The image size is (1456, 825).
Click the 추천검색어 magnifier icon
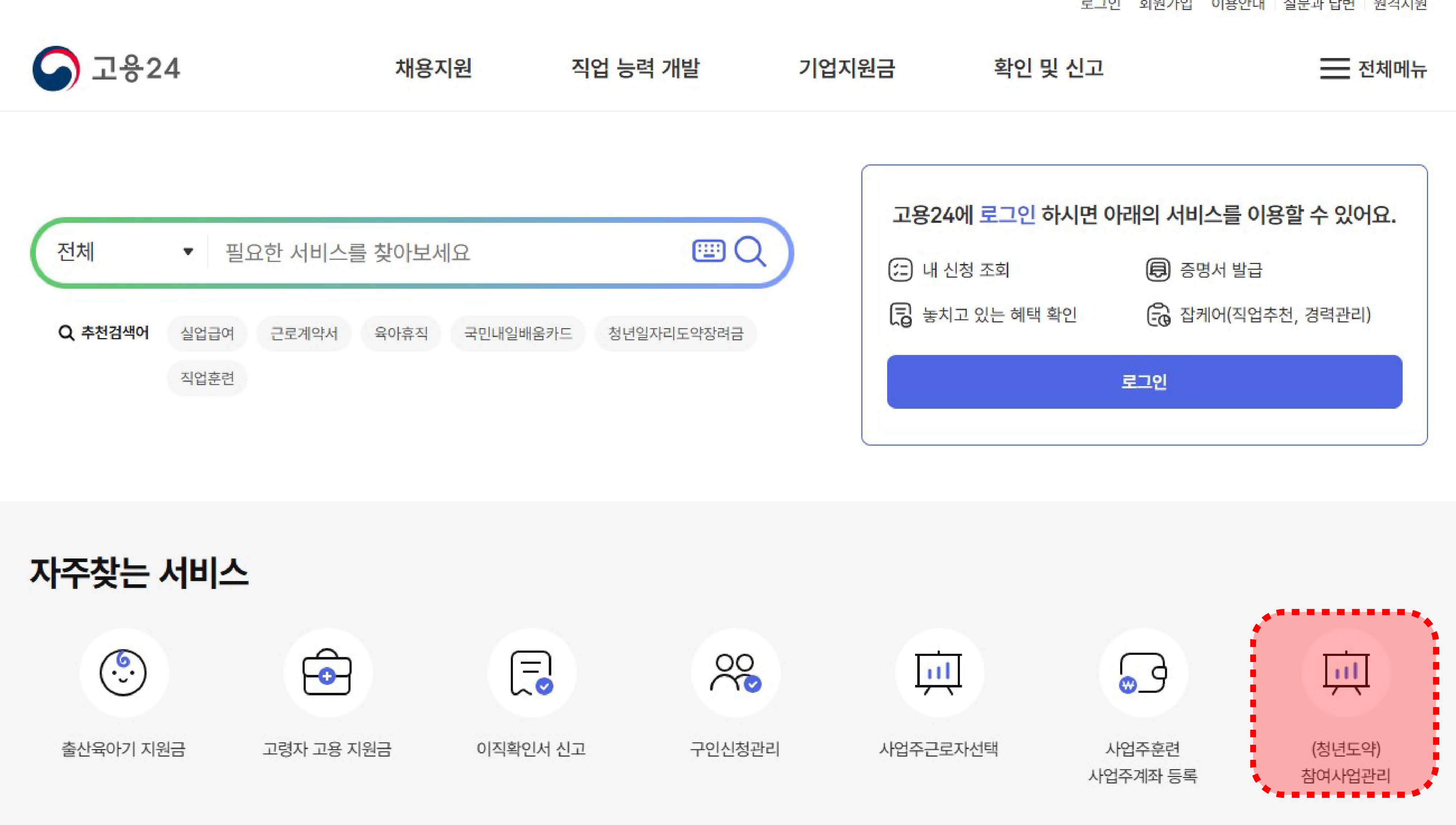click(x=66, y=333)
